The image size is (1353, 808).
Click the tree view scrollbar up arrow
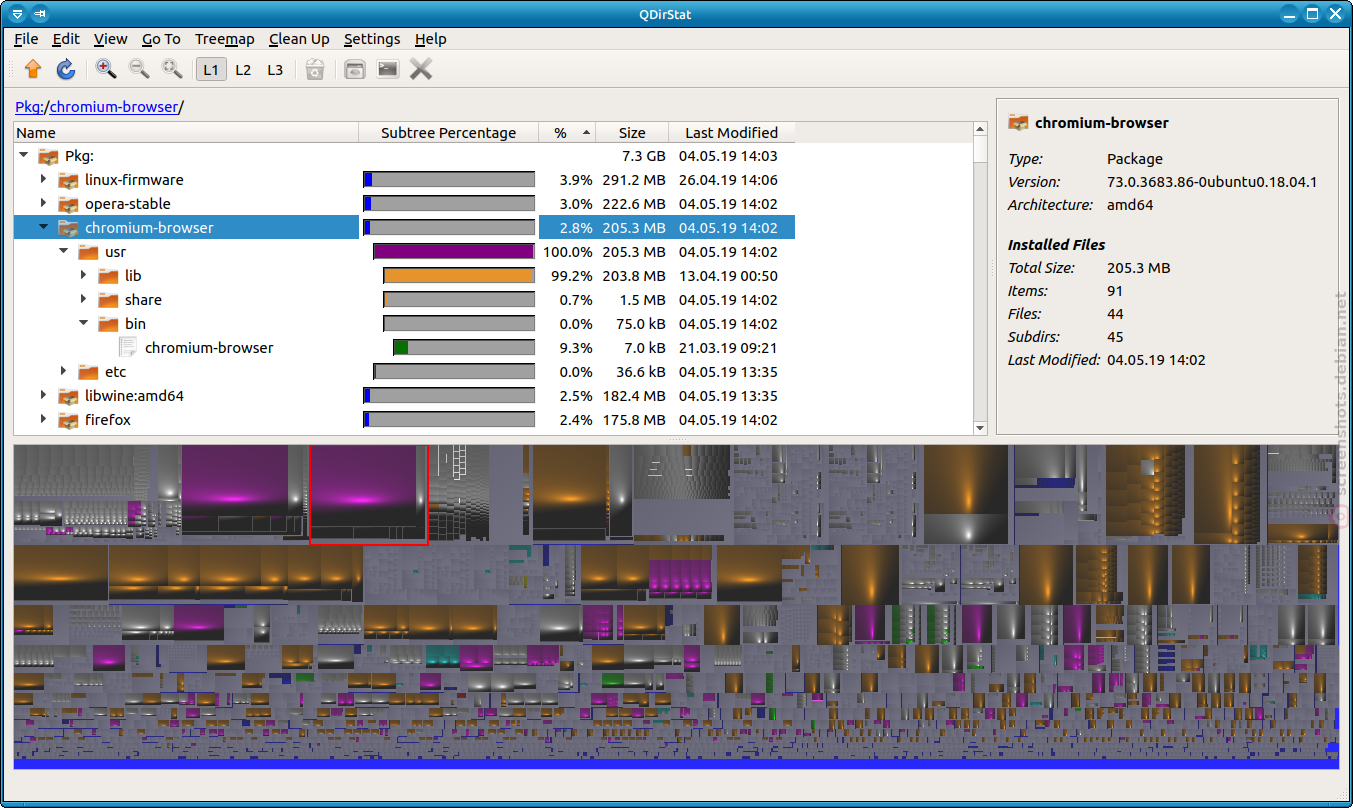980,130
